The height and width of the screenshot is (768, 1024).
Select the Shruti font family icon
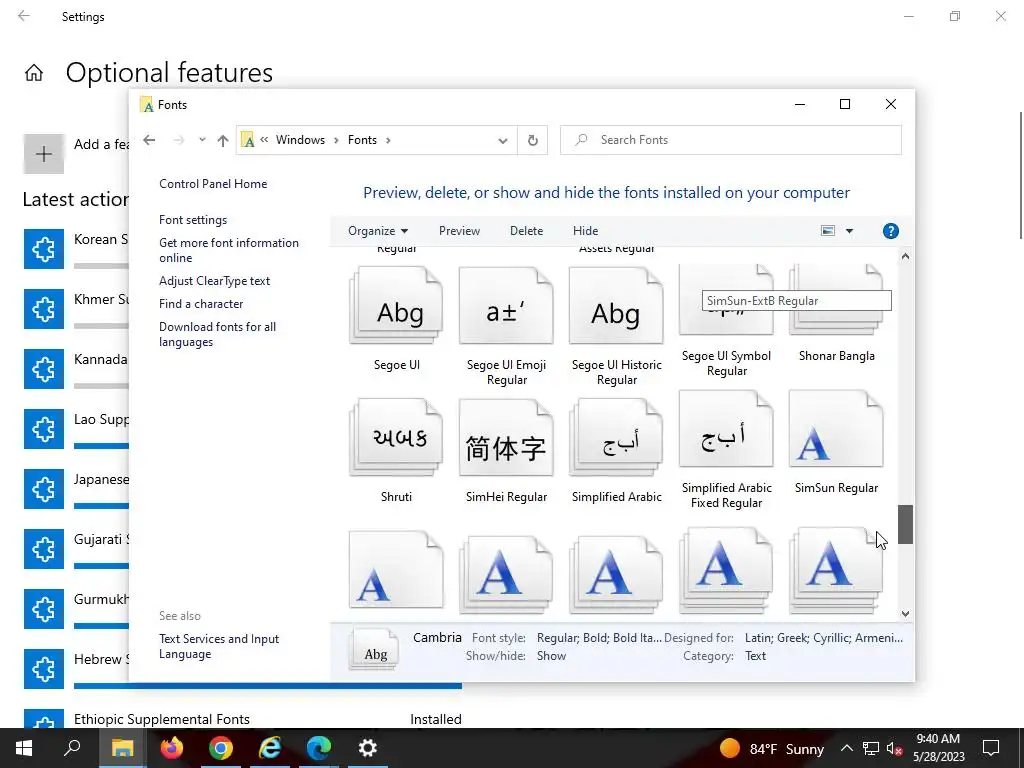coord(396,438)
